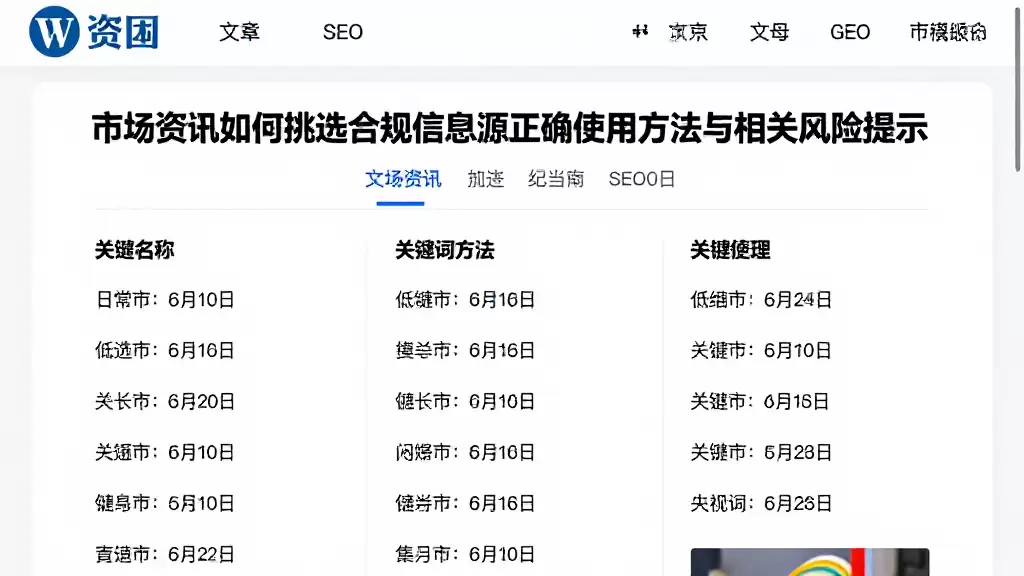1024x576 pixels.
Task: Click the 键长市: 6月10日 row
Action: [465, 402]
